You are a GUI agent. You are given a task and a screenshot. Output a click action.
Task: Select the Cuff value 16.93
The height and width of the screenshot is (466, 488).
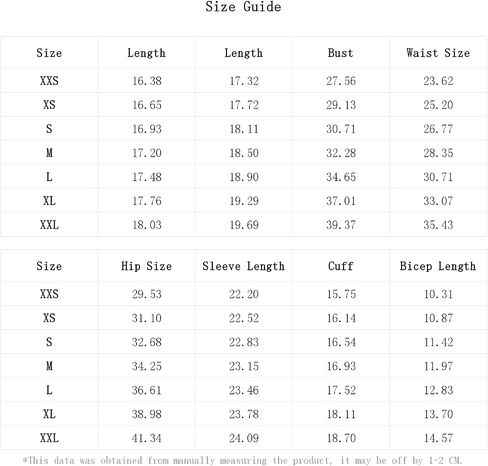click(341, 366)
